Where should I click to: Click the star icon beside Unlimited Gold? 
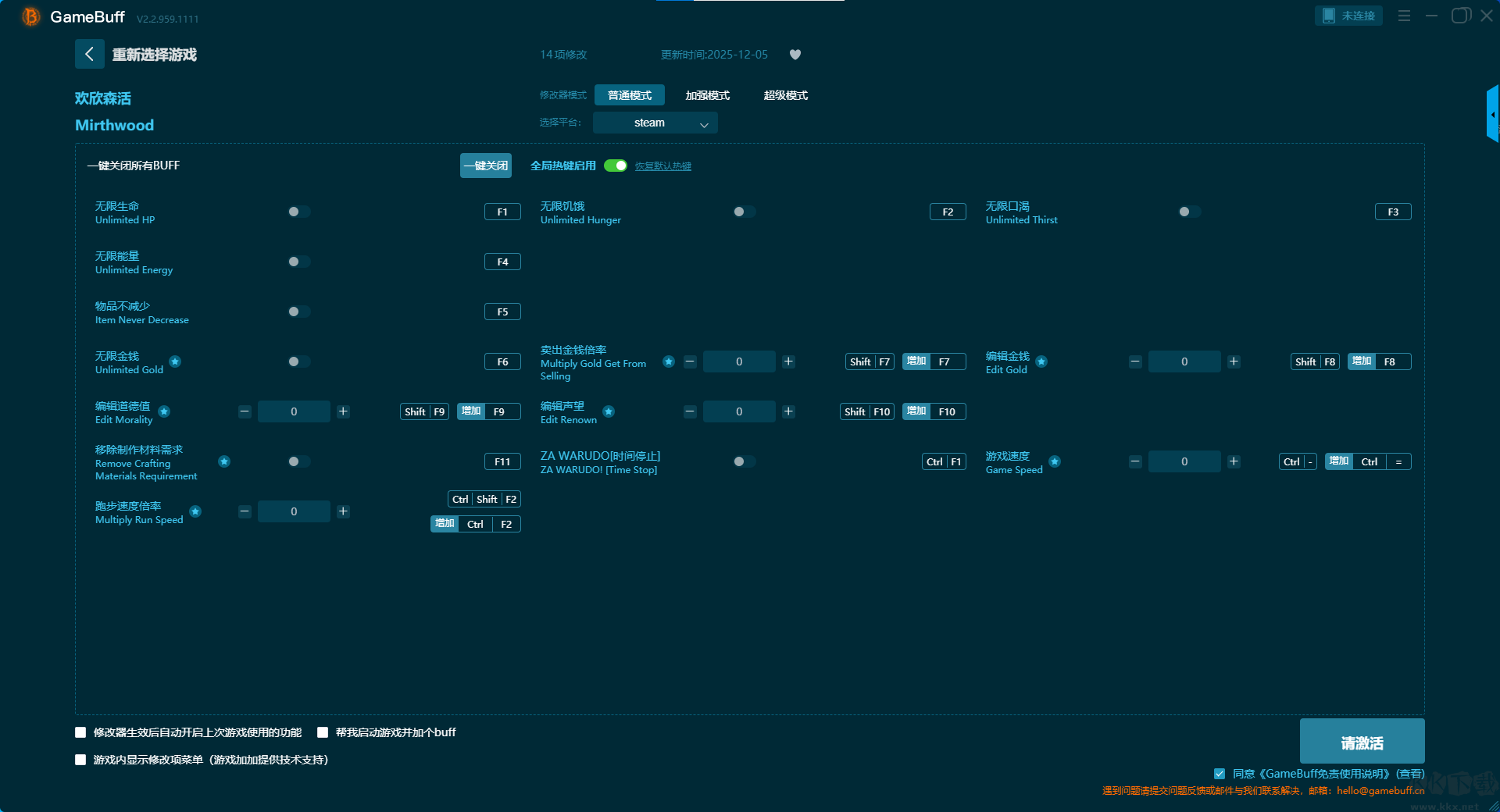tap(175, 361)
